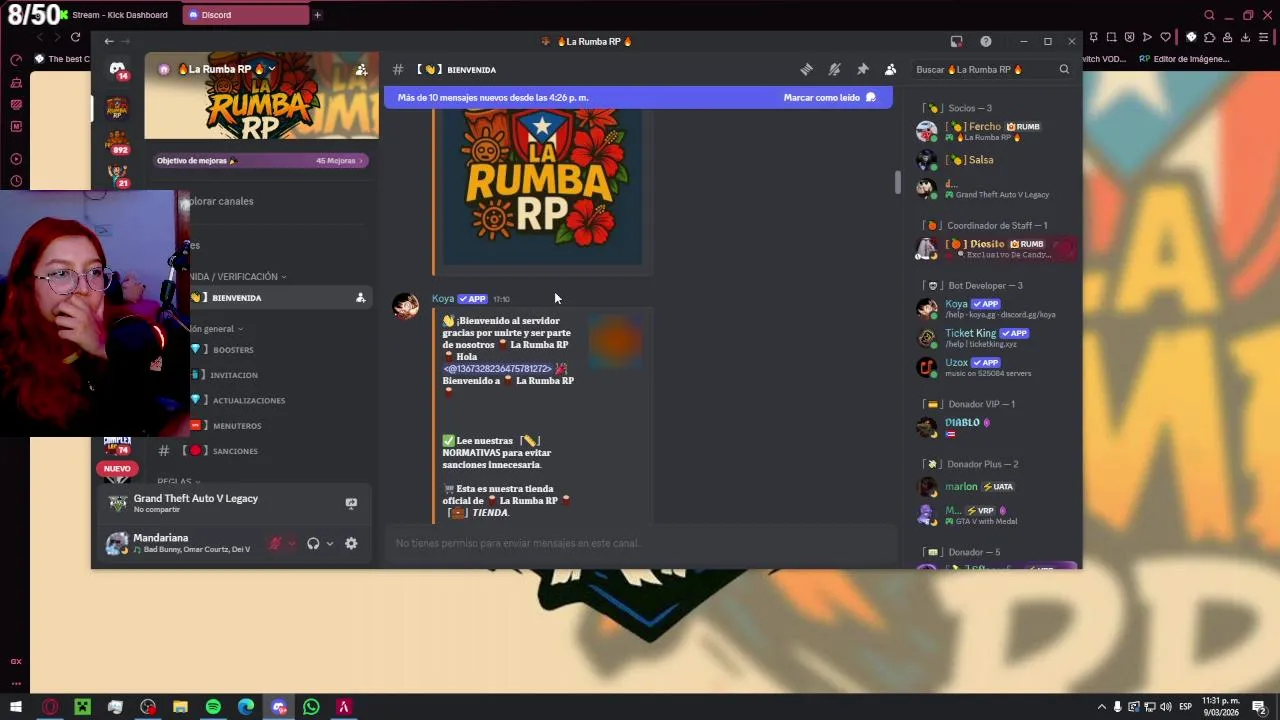Open user settings gear icon

(x=351, y=544)
